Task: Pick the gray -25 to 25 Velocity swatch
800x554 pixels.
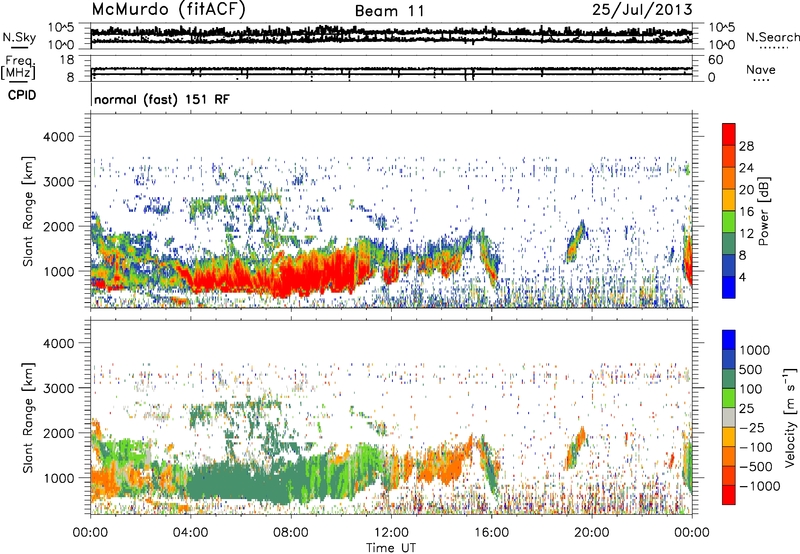Action: [x=729, y=418]
